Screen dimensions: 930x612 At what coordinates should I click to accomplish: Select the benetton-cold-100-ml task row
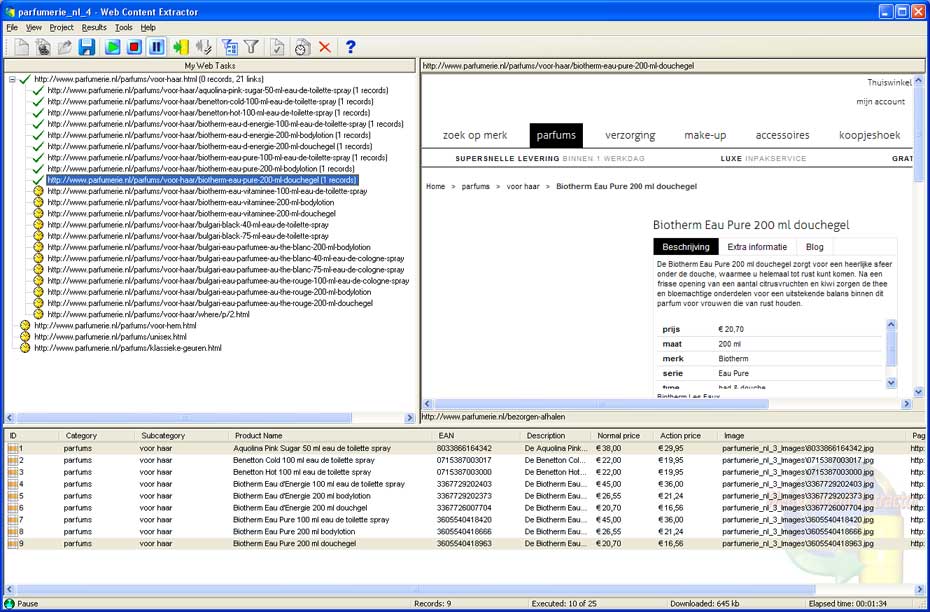[211, 102]
